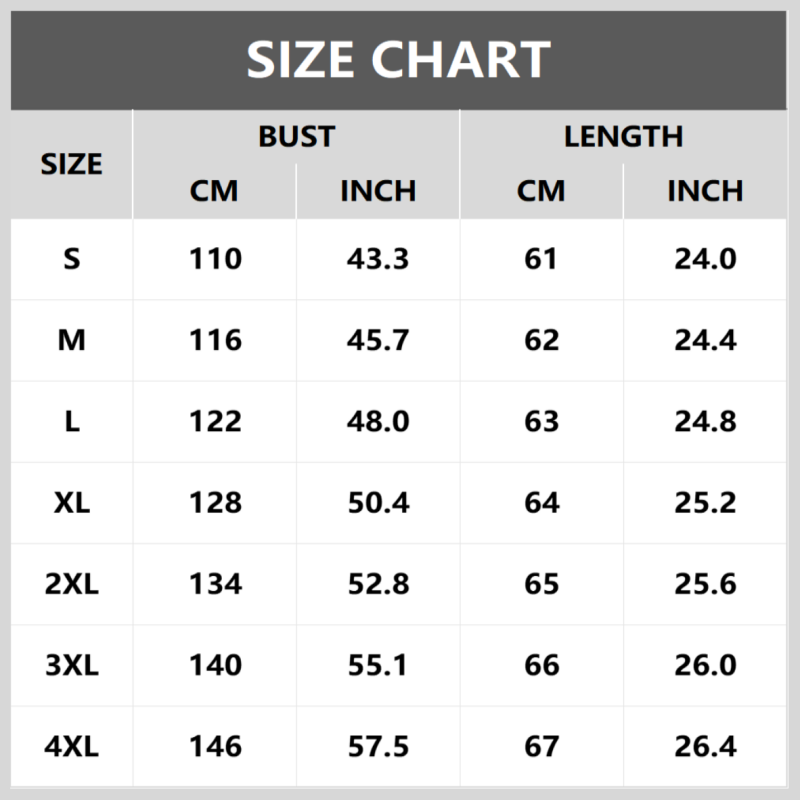
Task: Click the INCH subheader under LENGTH
Action: tap(705, 190)
